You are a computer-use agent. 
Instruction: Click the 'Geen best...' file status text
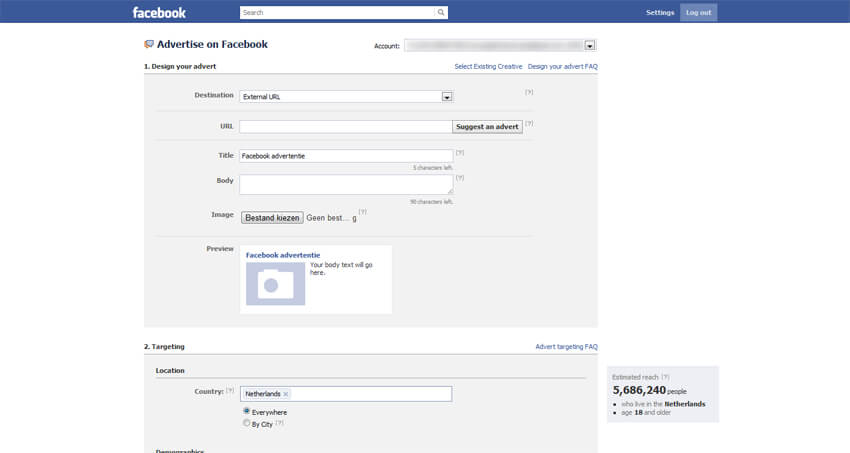(x=331, y=218)
